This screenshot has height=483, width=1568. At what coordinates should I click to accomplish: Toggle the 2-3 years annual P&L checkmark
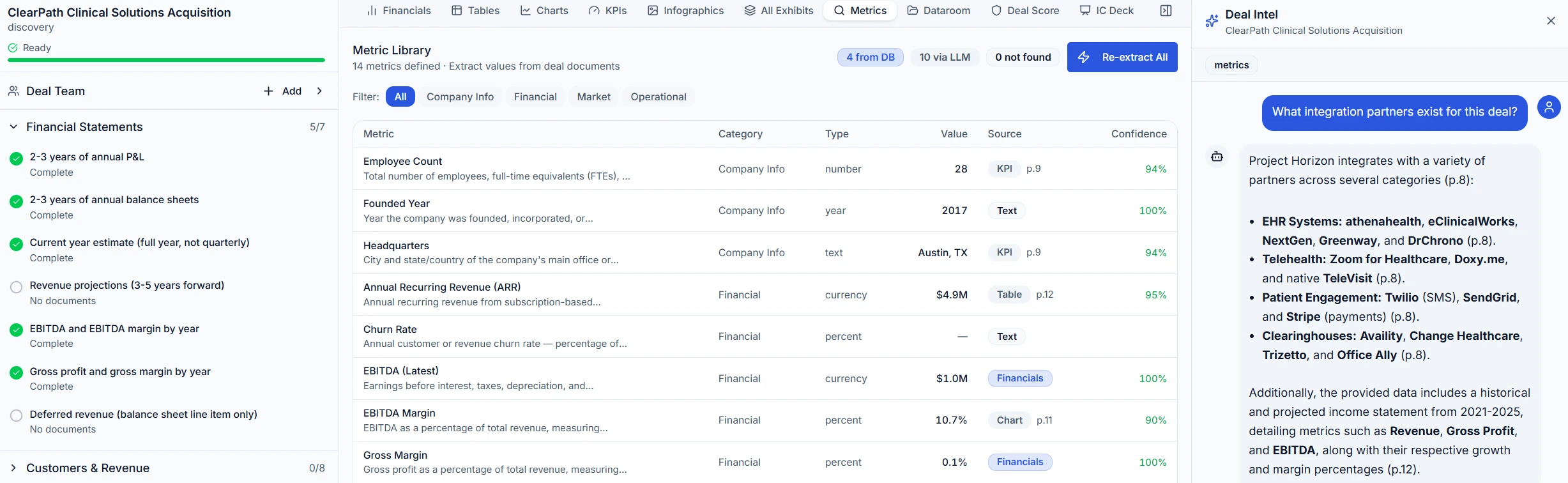[17, 159]
